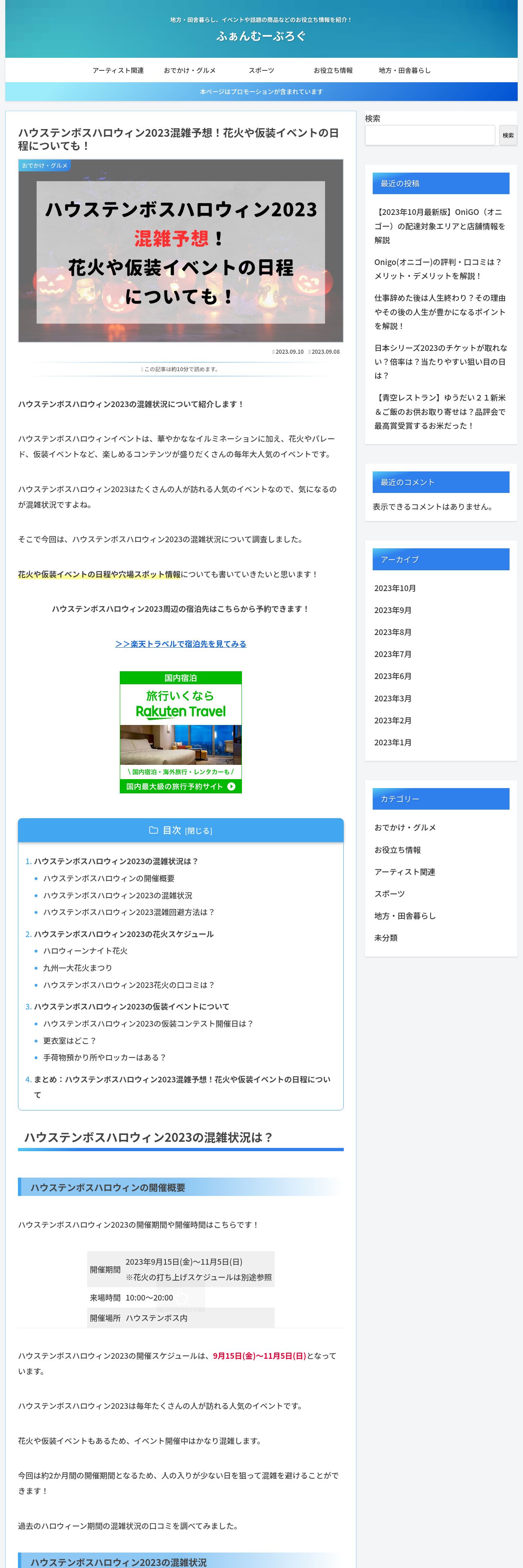The image size is (523, 1568).
Task: Open the 2023年6月 archive
Action: pyautogui.click(x=393, y=676)
